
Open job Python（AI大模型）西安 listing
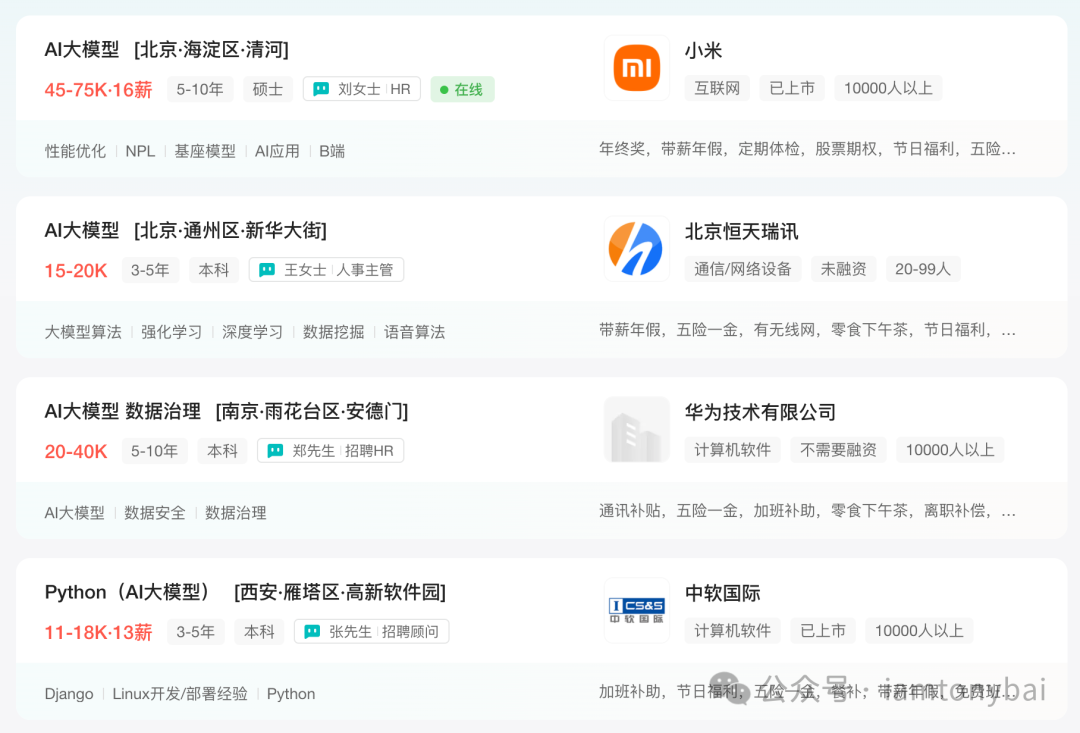coord(245,592)
